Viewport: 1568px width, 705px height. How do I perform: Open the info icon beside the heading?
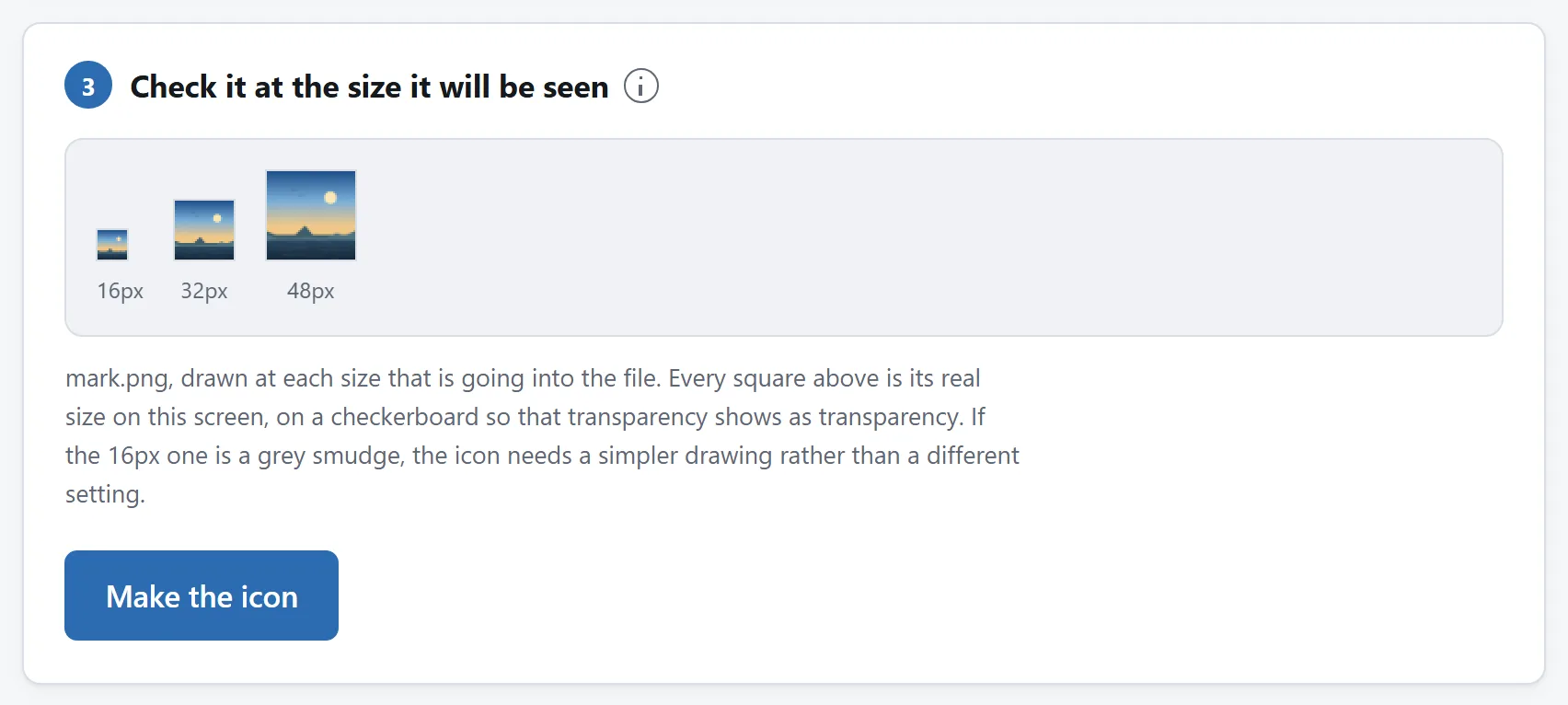point(641,87)
